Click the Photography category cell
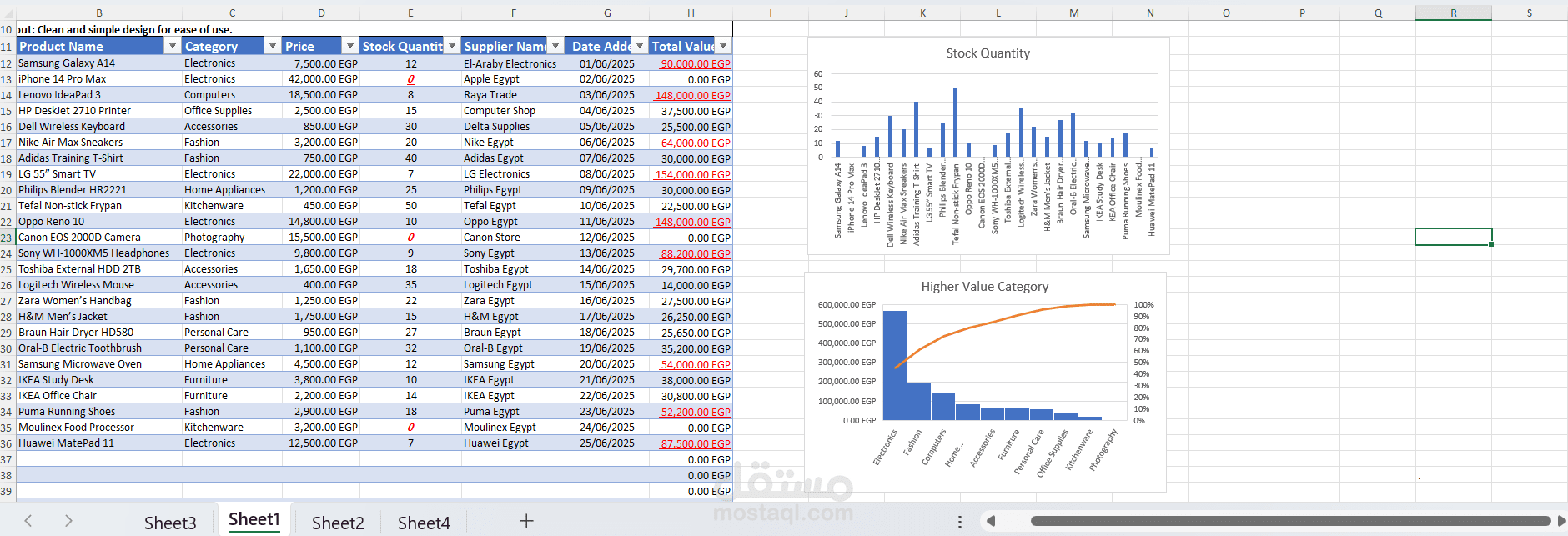This screenshot has width=1568, height=536. click(232, 238)
